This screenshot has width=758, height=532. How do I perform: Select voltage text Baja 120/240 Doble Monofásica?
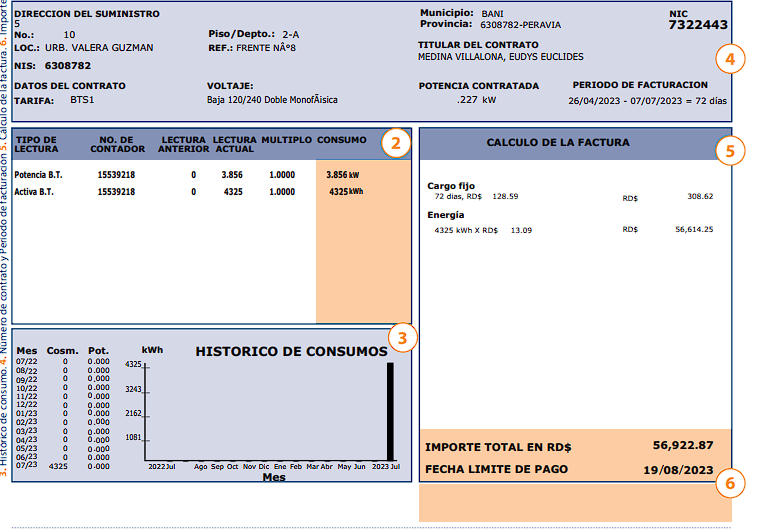272,100
